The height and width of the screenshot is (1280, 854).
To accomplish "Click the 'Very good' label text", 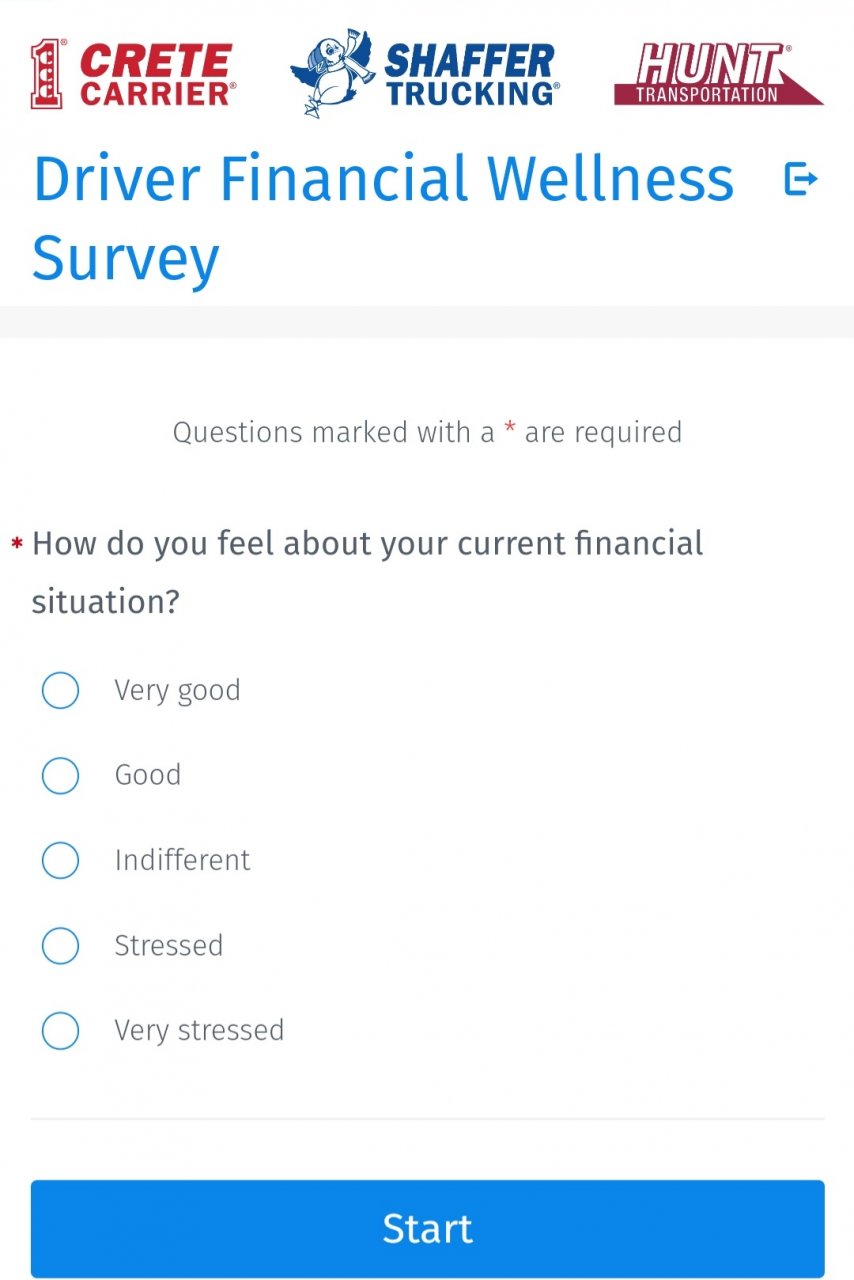I will click(177, 690).
